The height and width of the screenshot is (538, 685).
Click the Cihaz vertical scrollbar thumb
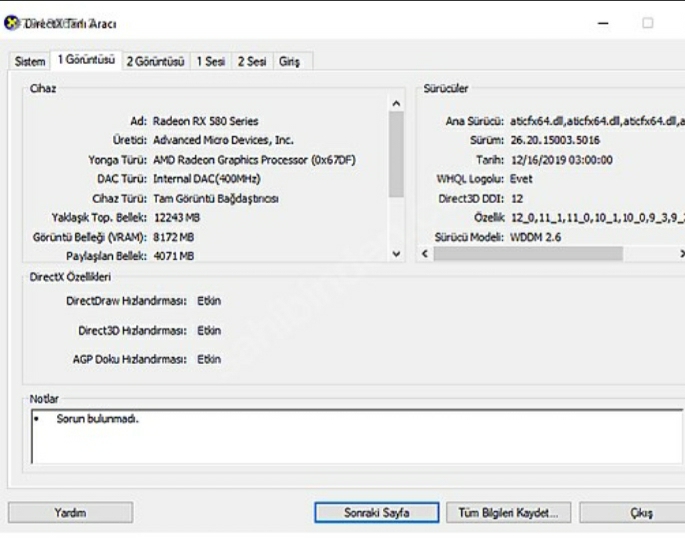point(396,155)
